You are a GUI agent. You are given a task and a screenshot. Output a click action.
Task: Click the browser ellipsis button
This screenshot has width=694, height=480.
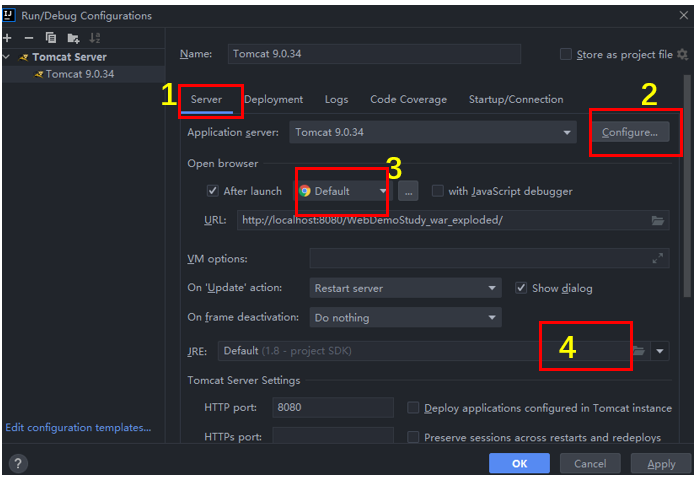[408, 191]
